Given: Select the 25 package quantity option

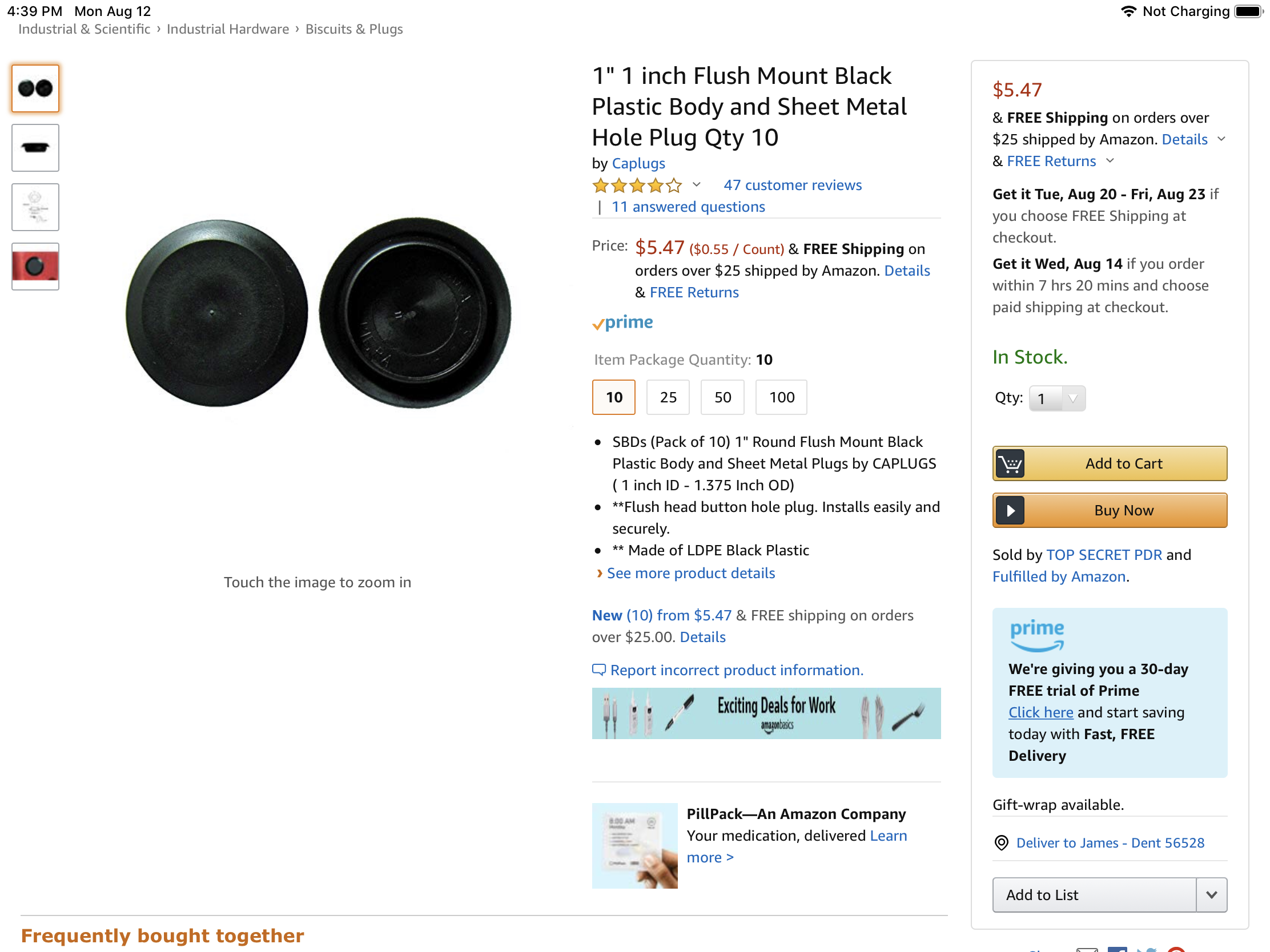Looking at the screenshot, I should coord(668,397).
